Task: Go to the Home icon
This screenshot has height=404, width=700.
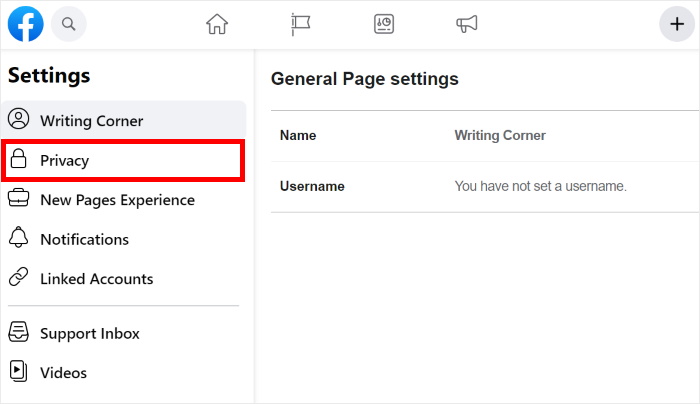Action: [x=217, y=24]
